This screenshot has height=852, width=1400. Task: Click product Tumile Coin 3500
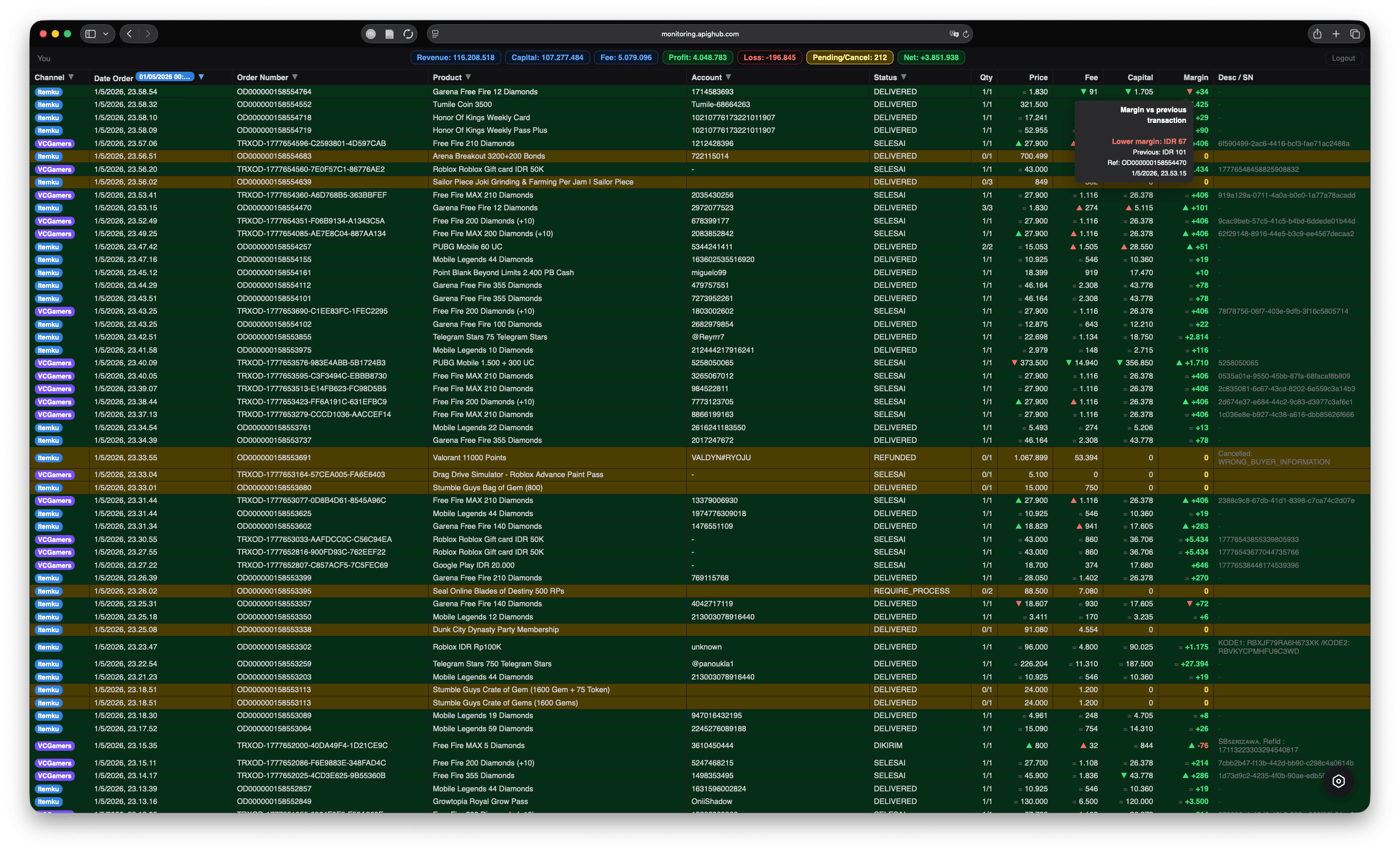(x=462, y=104)
